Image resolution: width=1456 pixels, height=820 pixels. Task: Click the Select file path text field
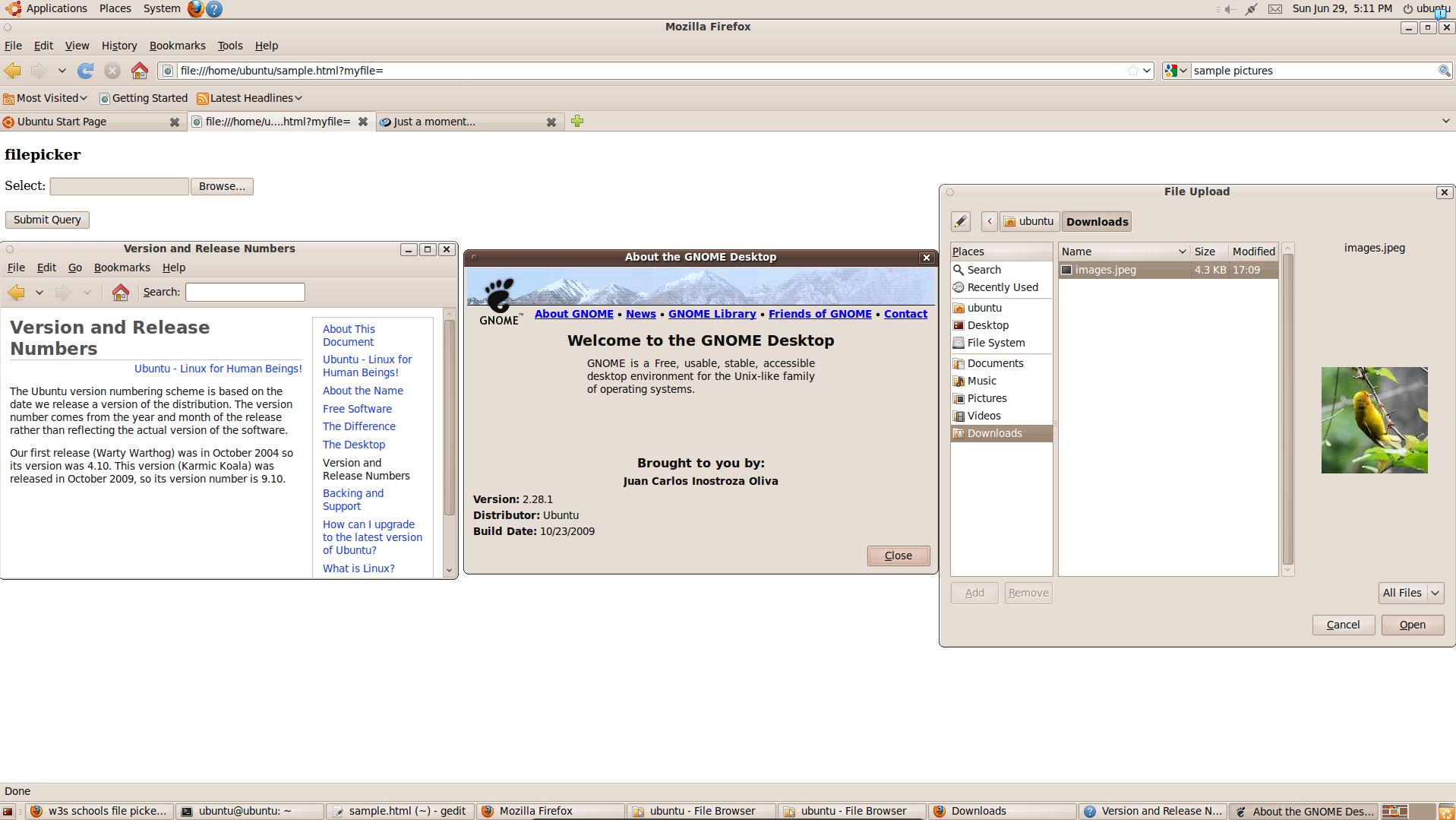coord(119,186)
